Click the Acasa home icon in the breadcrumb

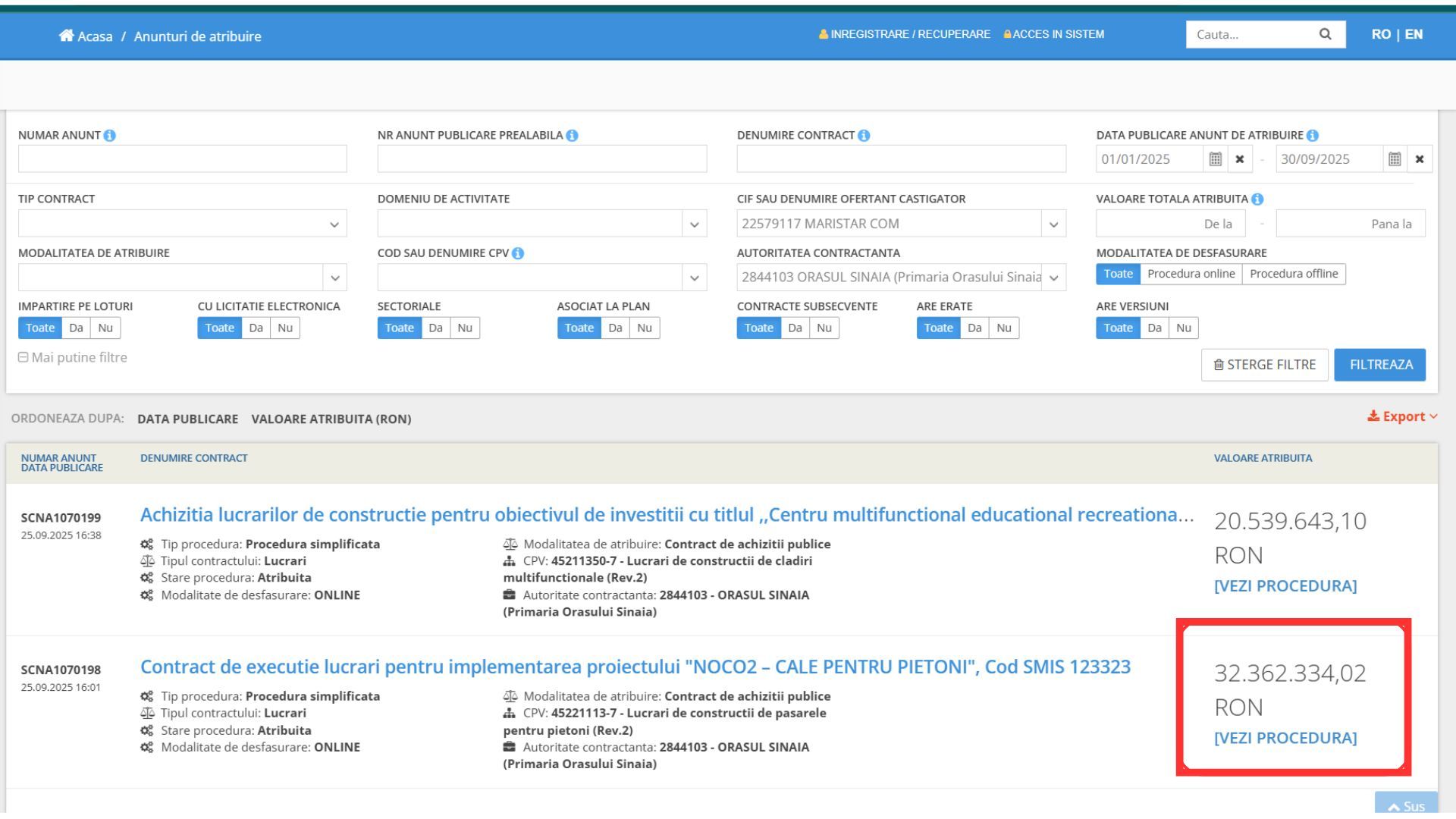pyautogui.click(x=67, y=36)
